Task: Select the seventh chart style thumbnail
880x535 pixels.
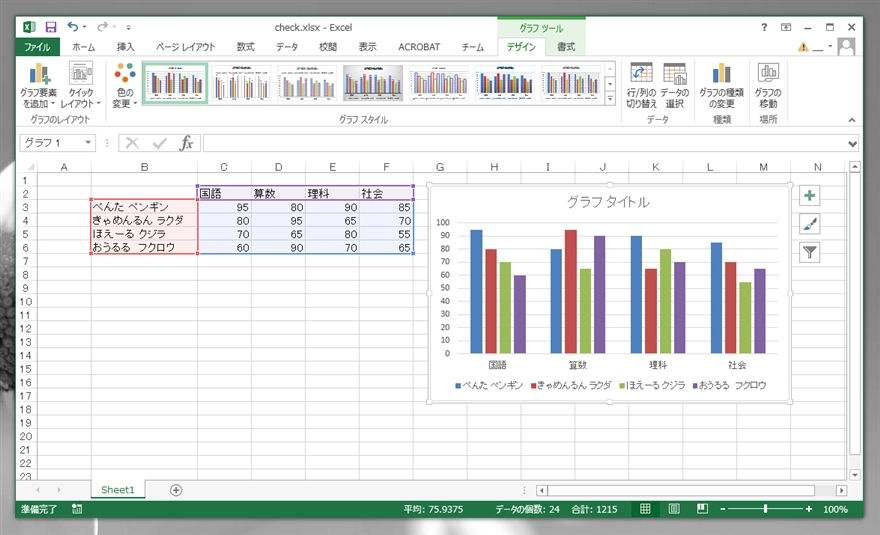Action: click(571, 83)
